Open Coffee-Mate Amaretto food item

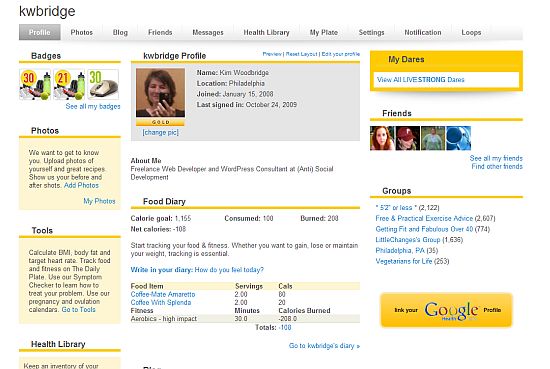point(163,294)
